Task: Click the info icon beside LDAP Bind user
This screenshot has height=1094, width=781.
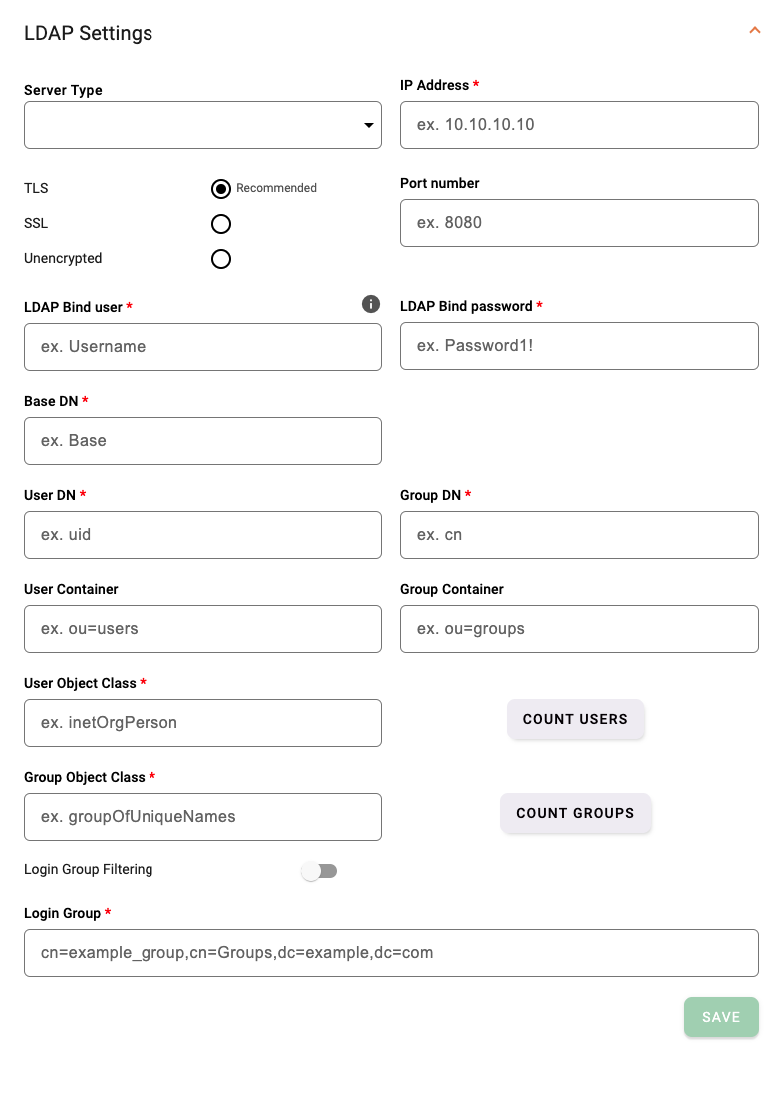Action: 370,303
